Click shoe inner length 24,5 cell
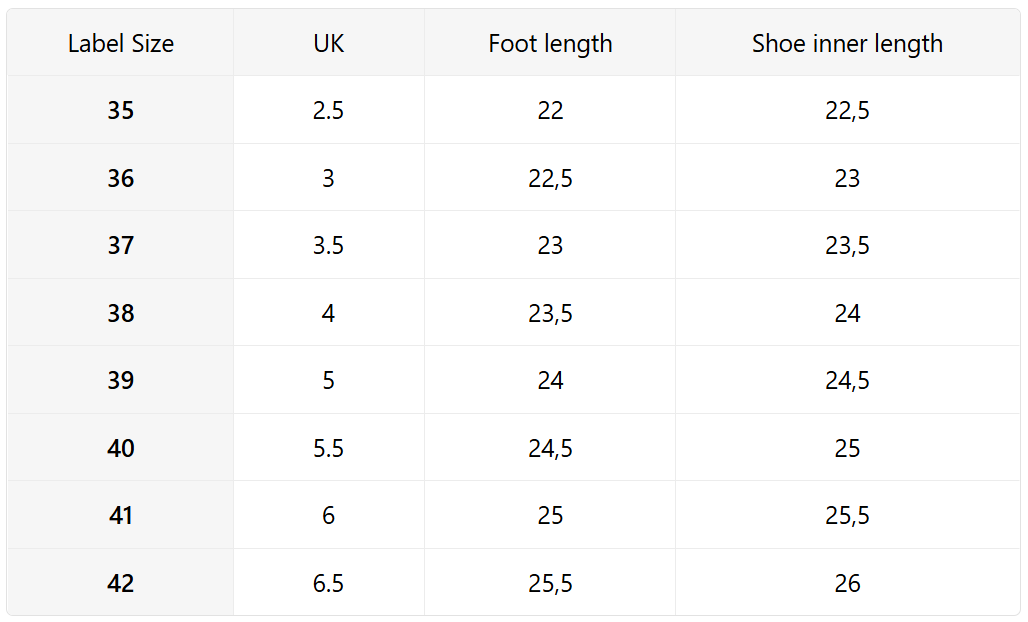Screen dimensions: 1028x622 tap(847, 381)
